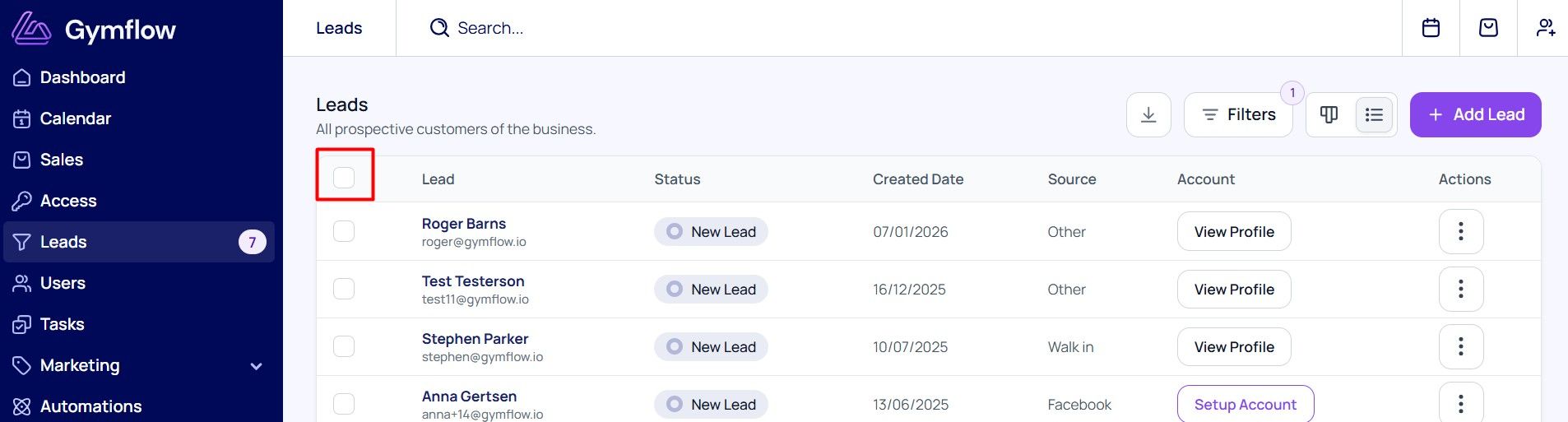Open actions menu for Roger Barns
This screenshot has height=422, width=1568.
(1461, 232)
